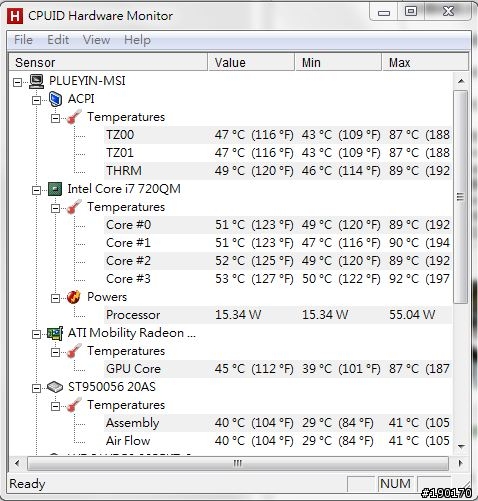Select the Core #0 row
This screenshot has width=478, height=501.
pos(278,225)
